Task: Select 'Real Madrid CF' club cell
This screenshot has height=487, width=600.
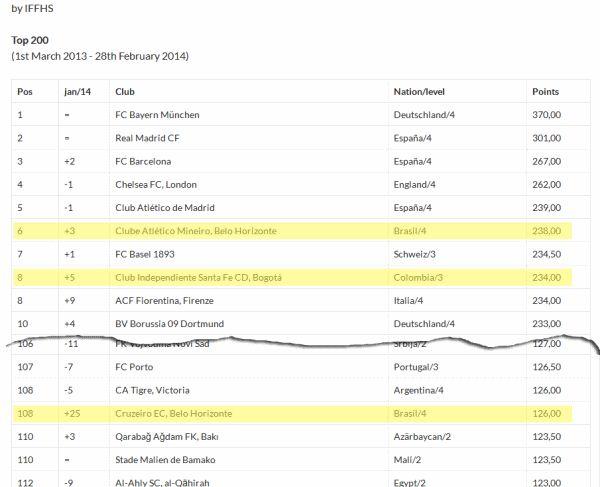Action: [x=147, y=138]
